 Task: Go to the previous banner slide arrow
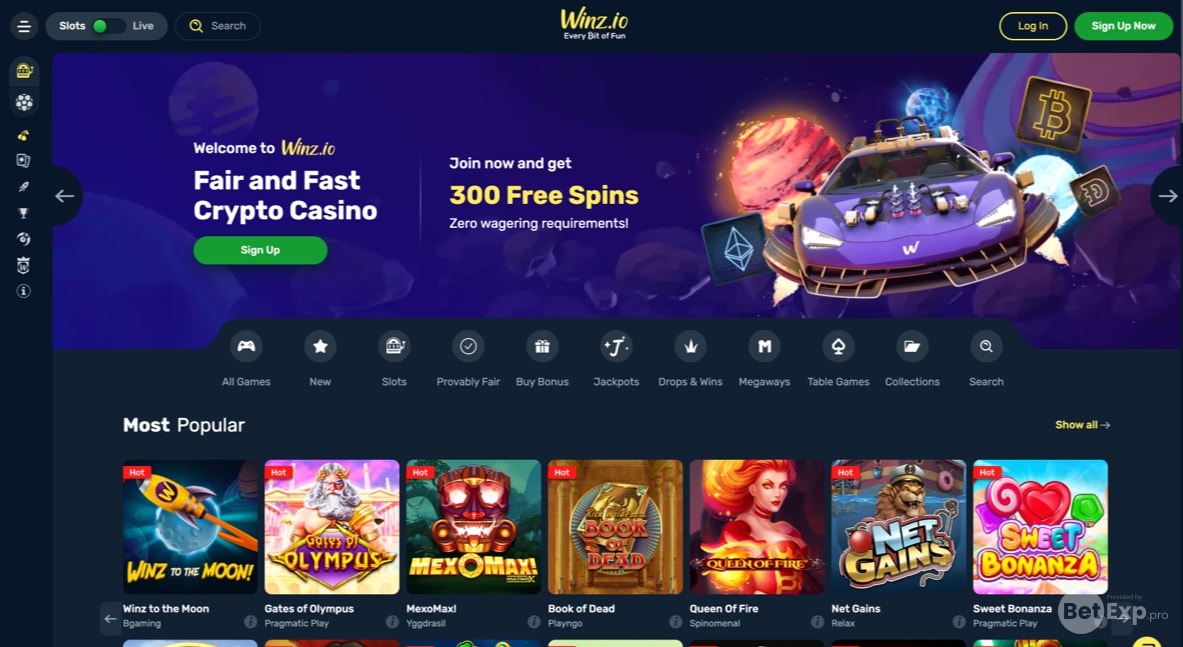[x=66, y=196]
